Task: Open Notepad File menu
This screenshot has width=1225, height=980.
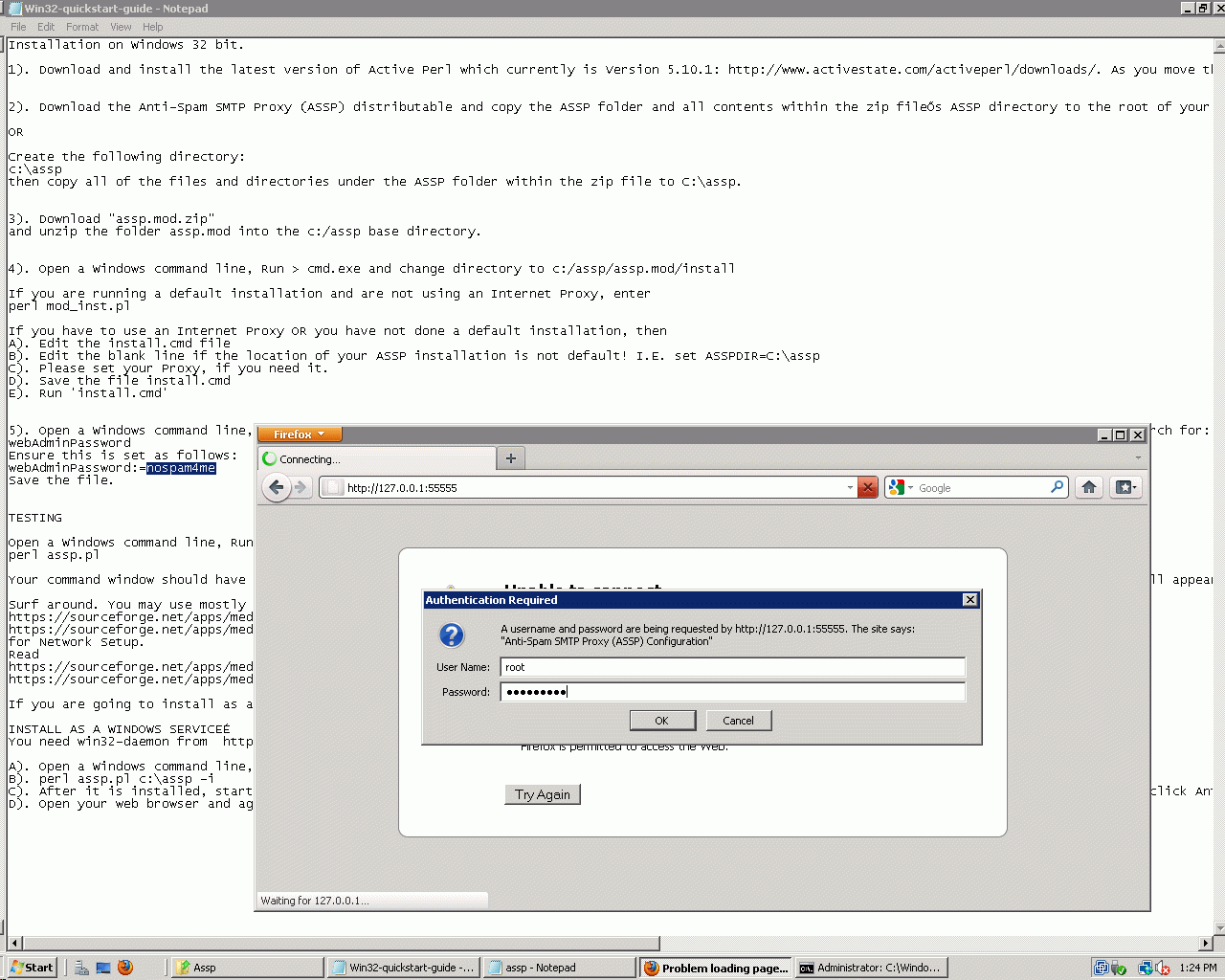Action: (18, 27)
